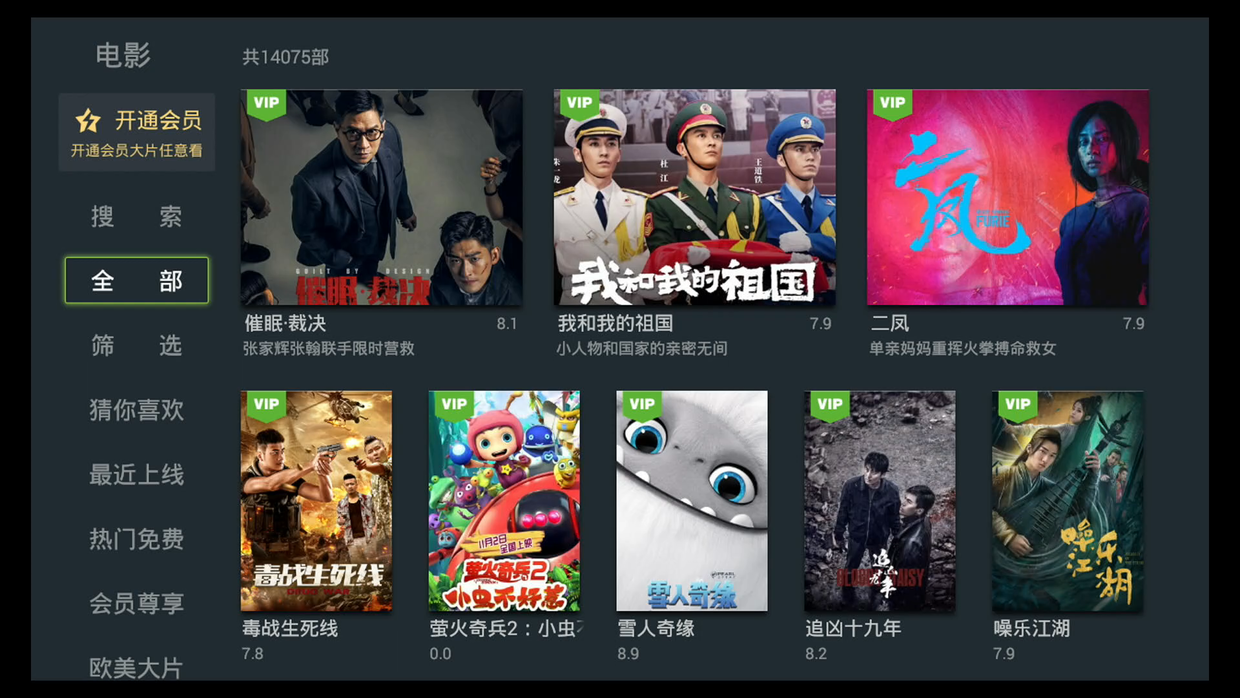
Task: Click the 开通会员 membership button
Action: (x=137, y=132)
